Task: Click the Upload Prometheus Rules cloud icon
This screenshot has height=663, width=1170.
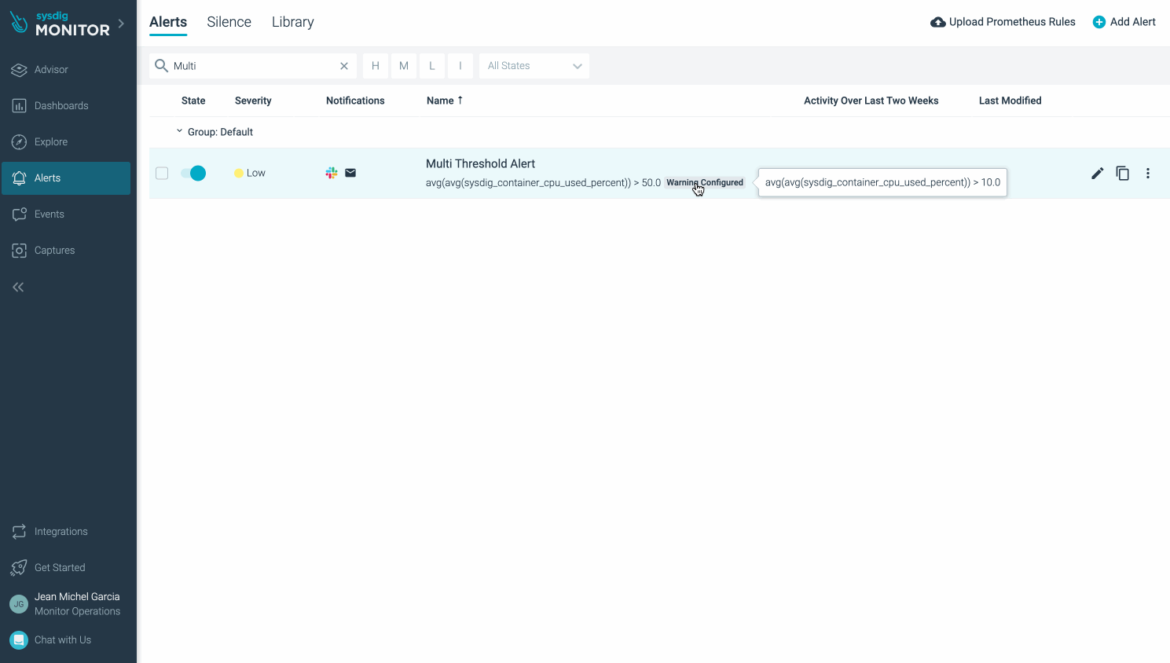Action: click(x=938, y=22)
